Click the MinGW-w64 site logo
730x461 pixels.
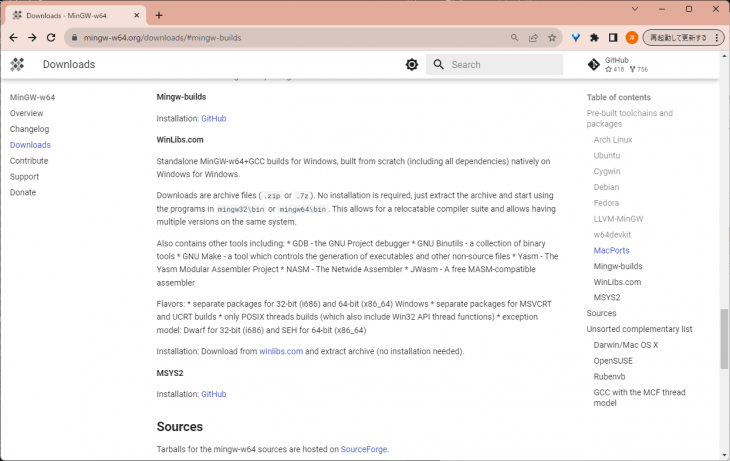(x=17, y=64)
